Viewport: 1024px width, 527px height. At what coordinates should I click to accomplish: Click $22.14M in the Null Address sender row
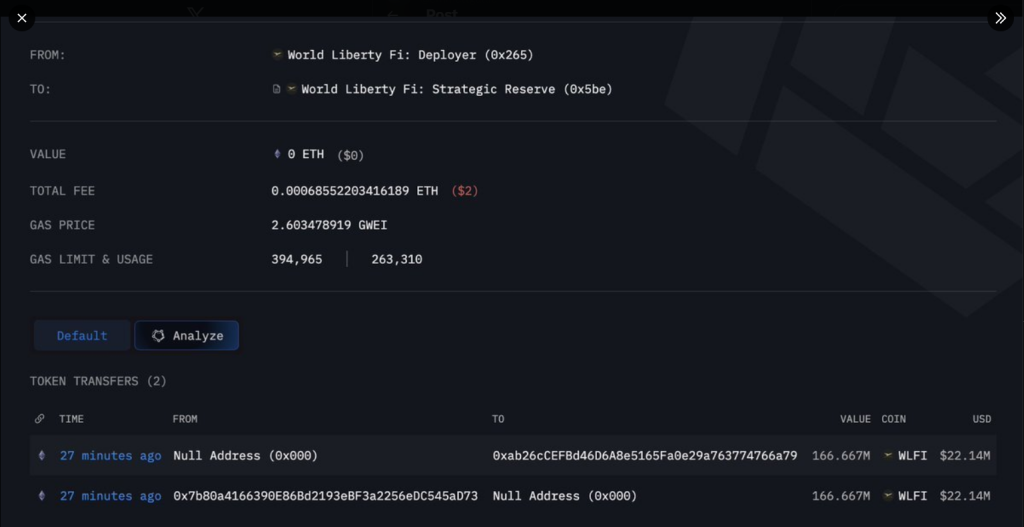pos(965,456)
